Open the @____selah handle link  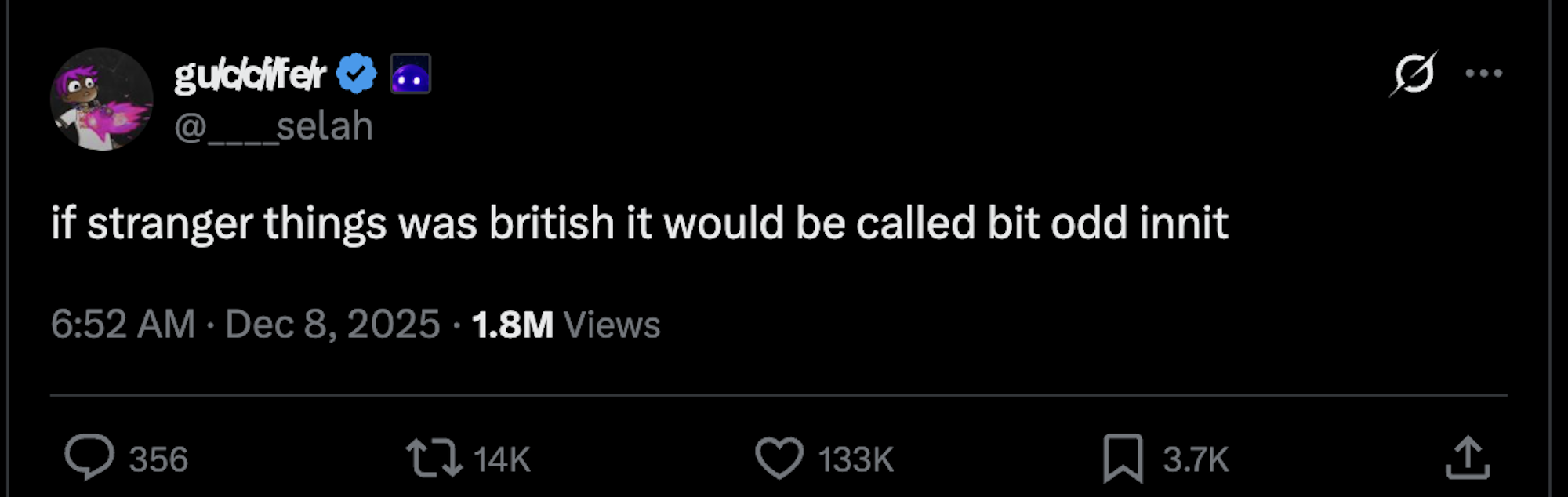pos(274,126)
